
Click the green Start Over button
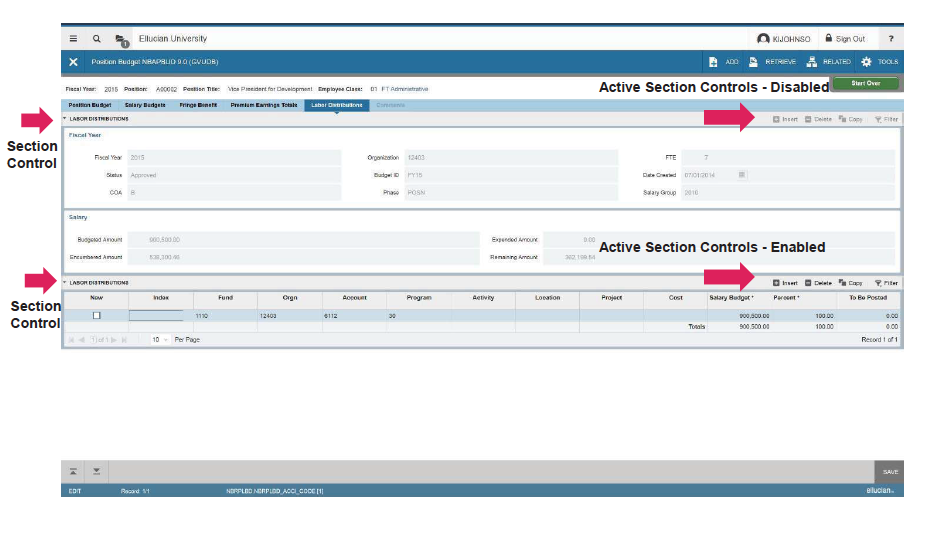[x=865, y=84]
